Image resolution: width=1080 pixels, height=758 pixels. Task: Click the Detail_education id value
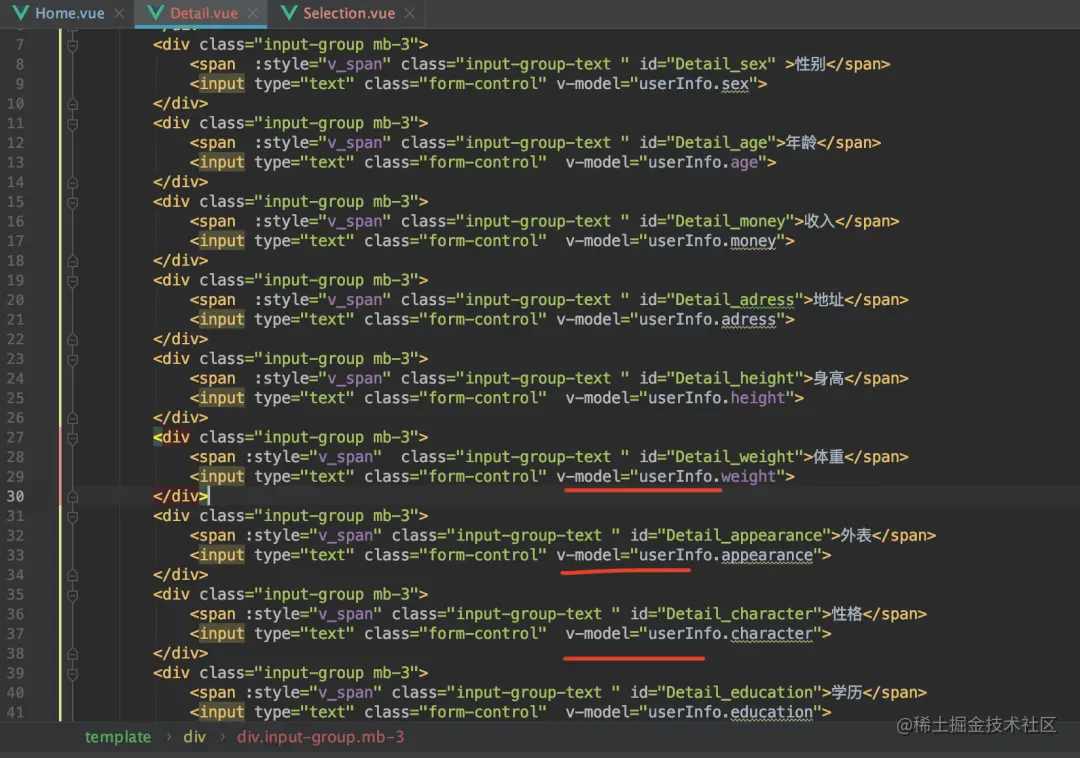739,692
